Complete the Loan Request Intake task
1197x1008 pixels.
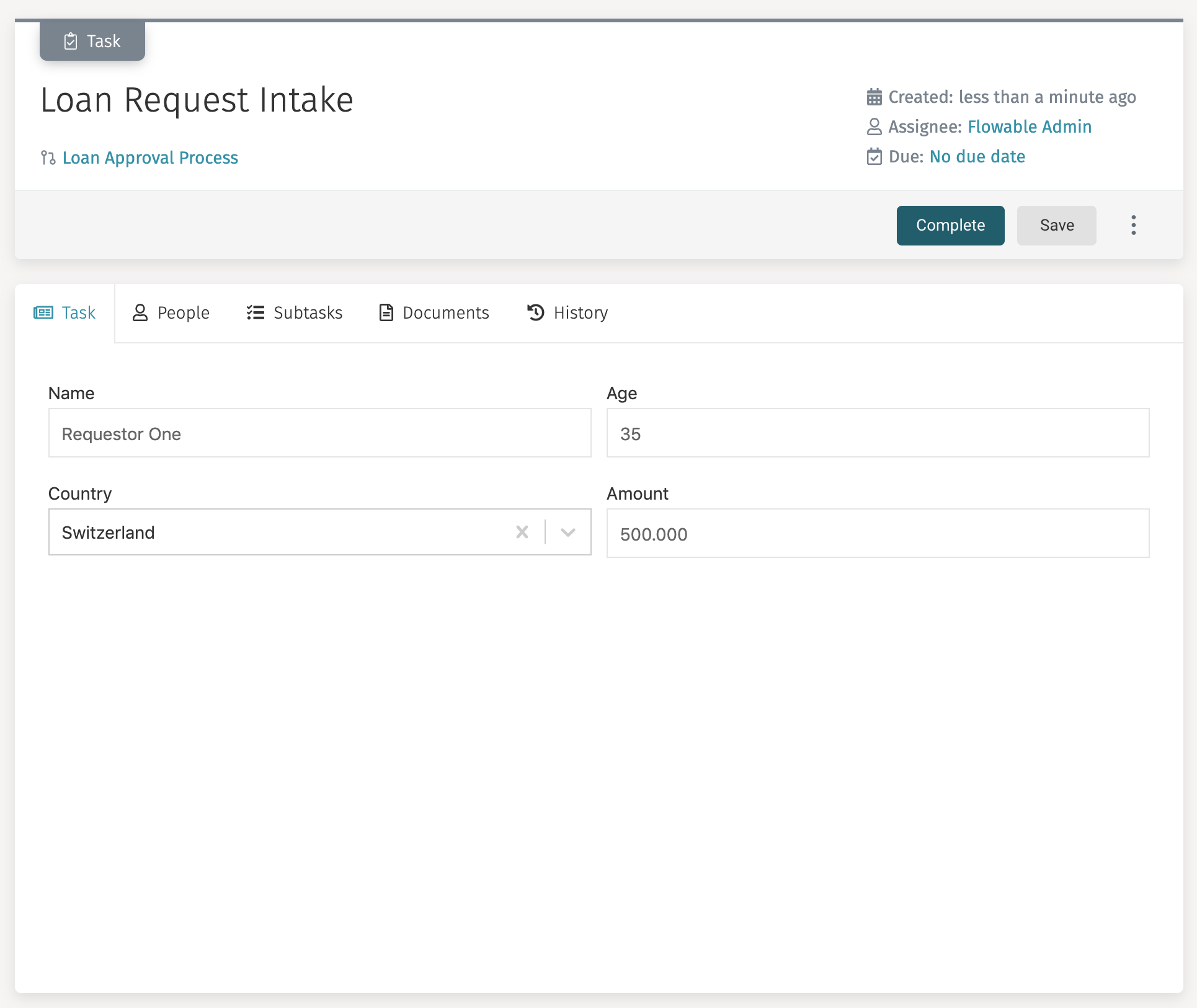pos(950,225)
